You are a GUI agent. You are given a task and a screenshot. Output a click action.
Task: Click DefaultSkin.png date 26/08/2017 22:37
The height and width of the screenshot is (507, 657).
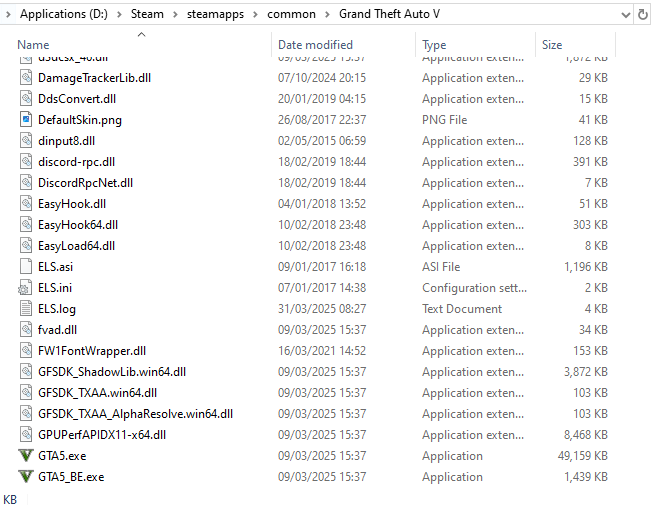point(322,120)
